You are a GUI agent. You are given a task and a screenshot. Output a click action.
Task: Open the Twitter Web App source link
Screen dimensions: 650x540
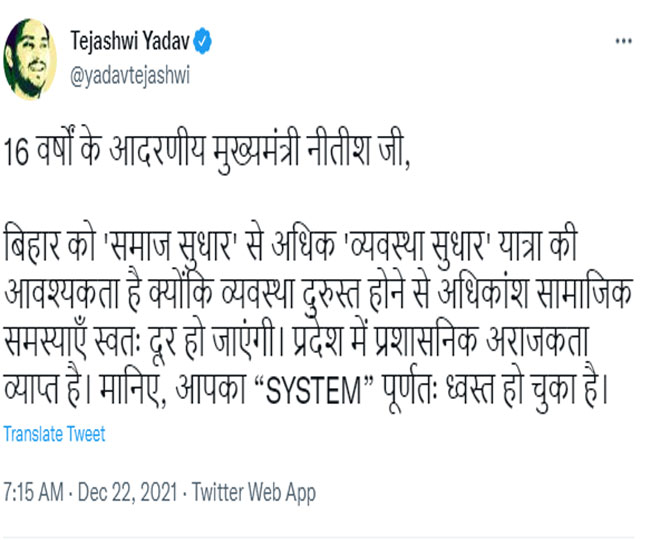click(x=254, y=491)
